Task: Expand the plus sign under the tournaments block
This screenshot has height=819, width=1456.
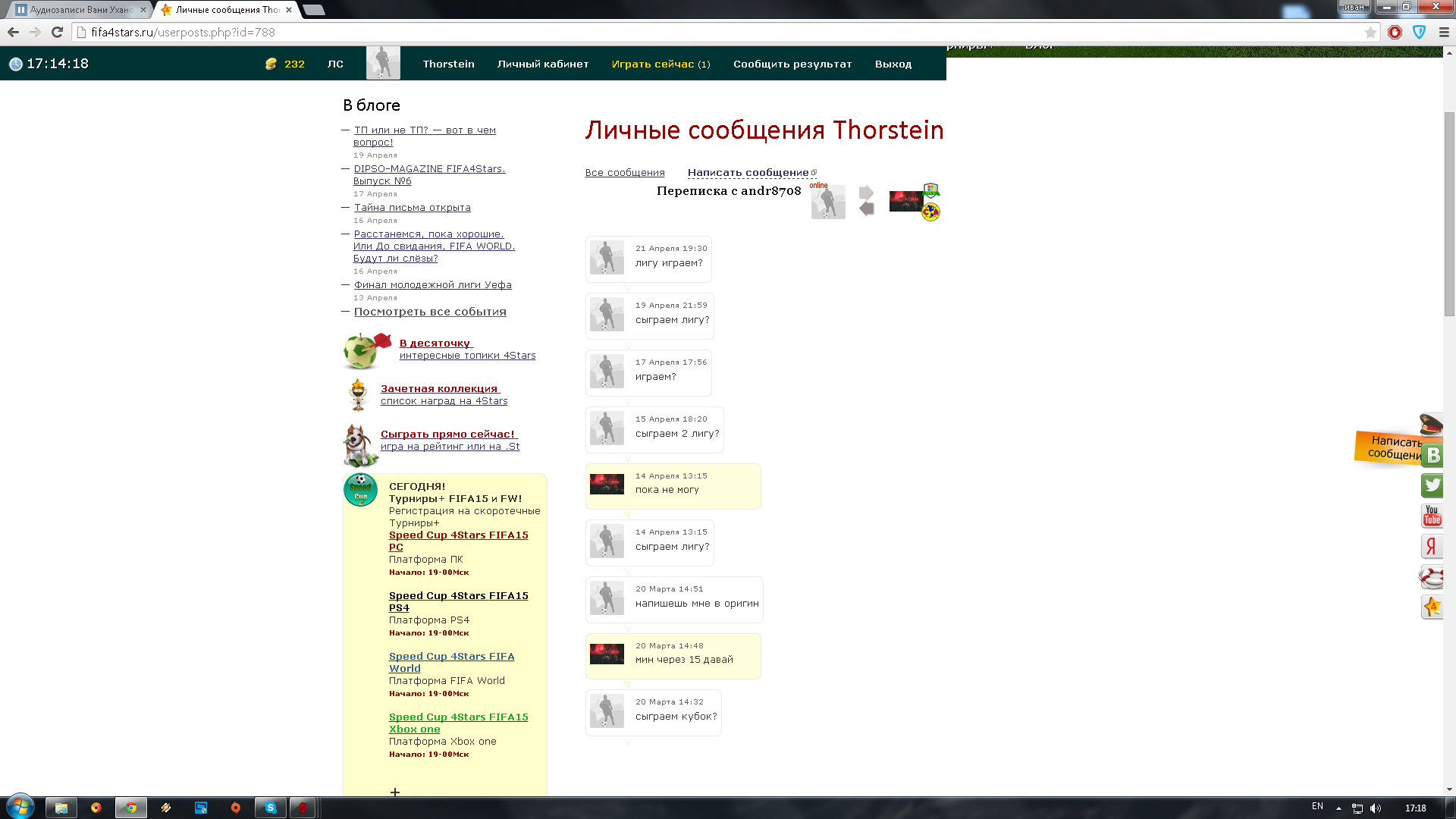Action: coord(395,792)
